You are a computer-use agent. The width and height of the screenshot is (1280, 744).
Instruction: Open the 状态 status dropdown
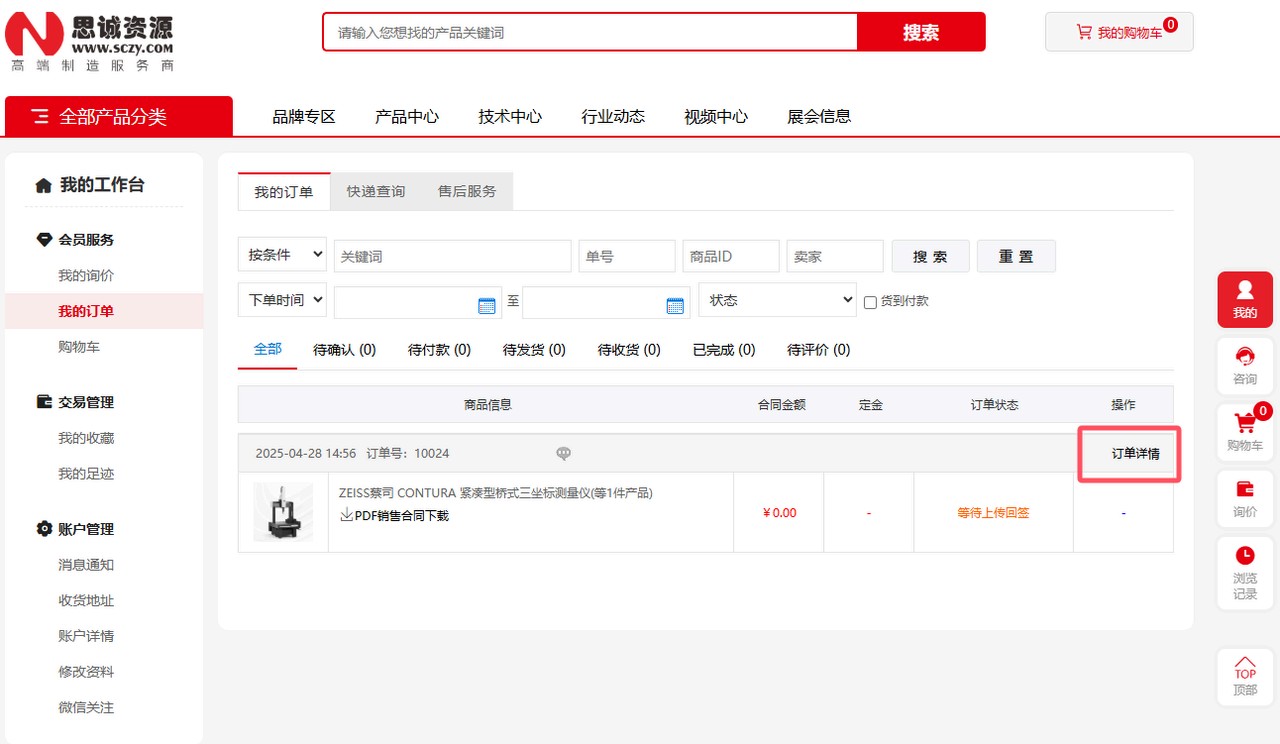tap(777, 300)
